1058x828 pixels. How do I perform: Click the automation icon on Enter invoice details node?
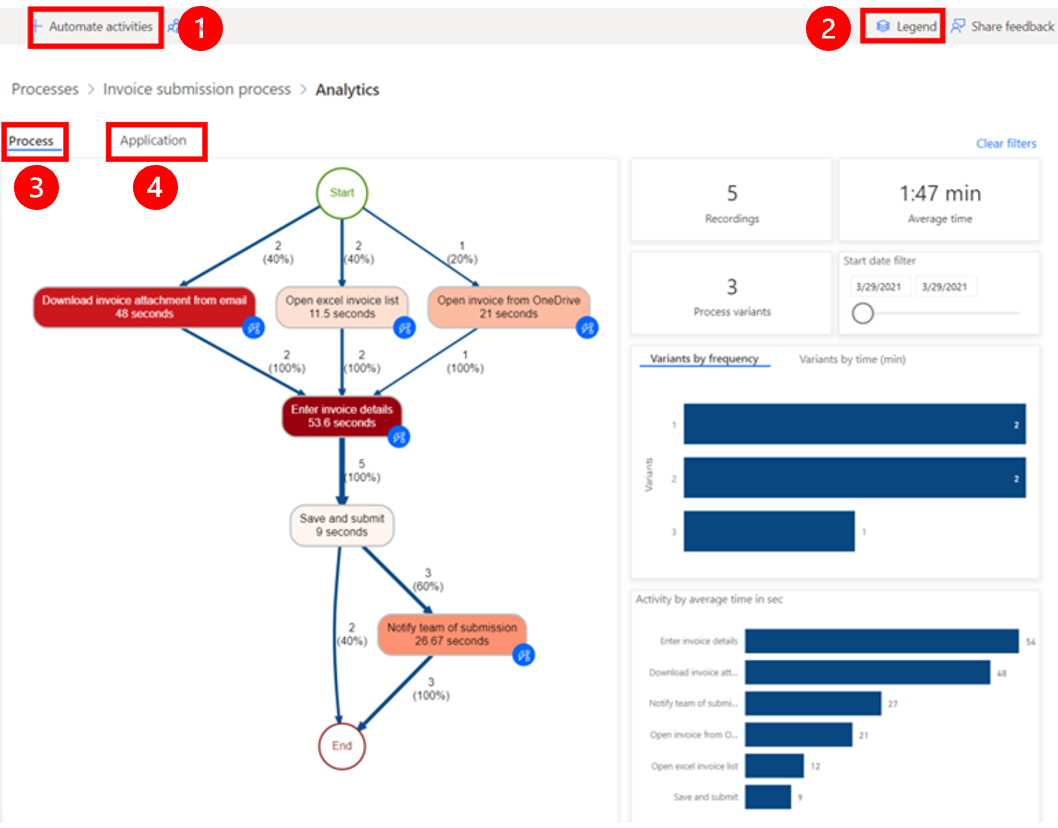[397, 437]
